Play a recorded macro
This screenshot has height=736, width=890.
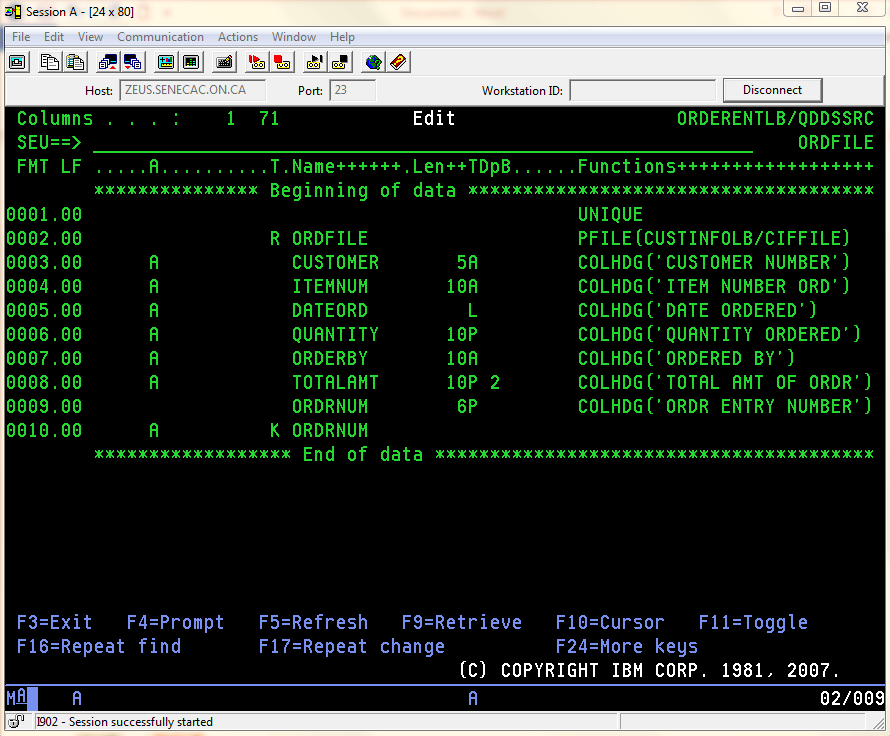point(314,62)
